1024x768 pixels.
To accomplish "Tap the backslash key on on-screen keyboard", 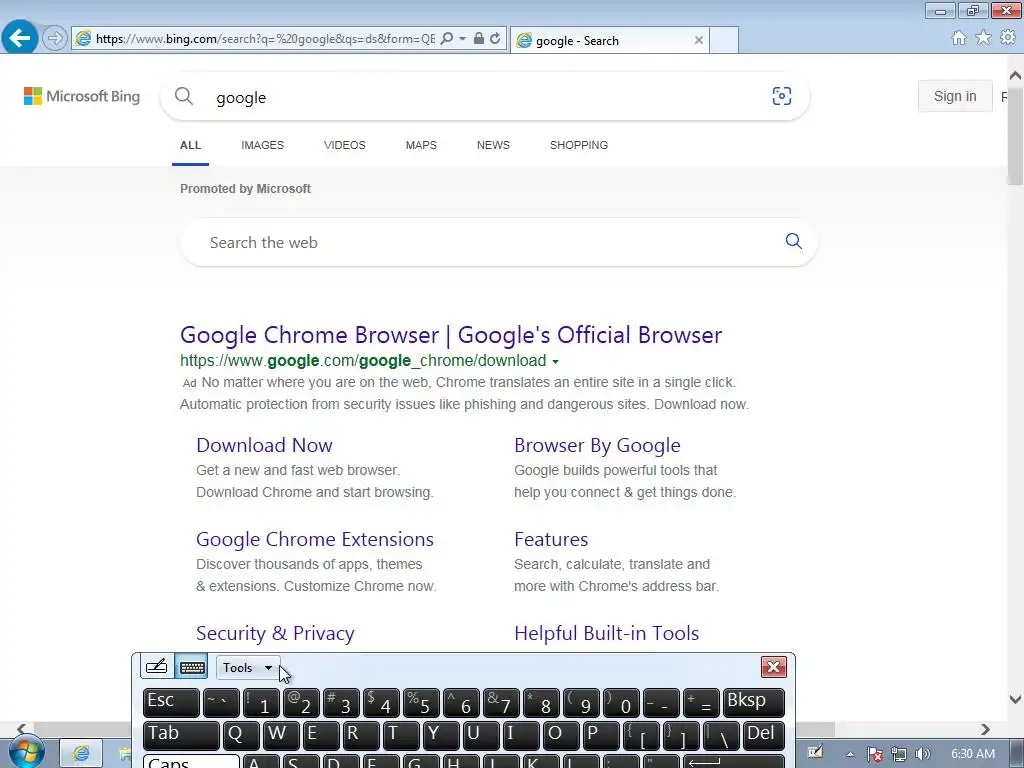I will tap(721, 735).
